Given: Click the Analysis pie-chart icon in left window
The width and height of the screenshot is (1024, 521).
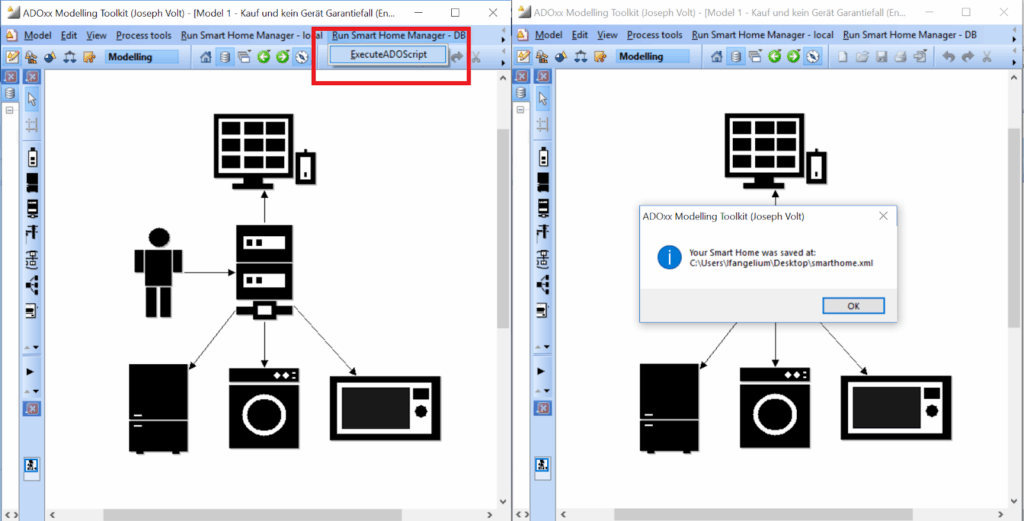Looking at the screenshot, I should point(50,57).
